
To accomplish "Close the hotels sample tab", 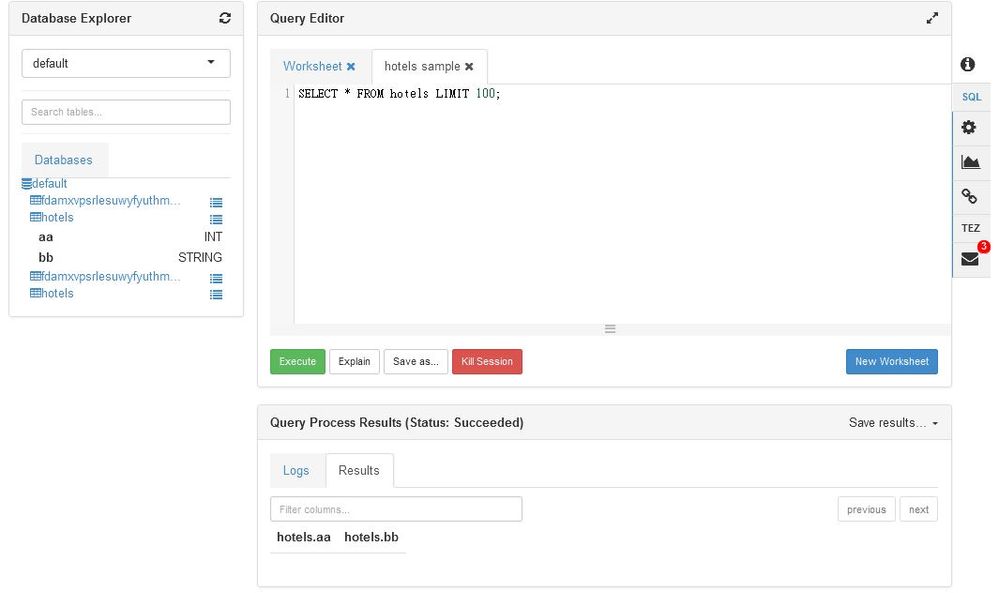I will pyautogui.click(x=469, y=66).
